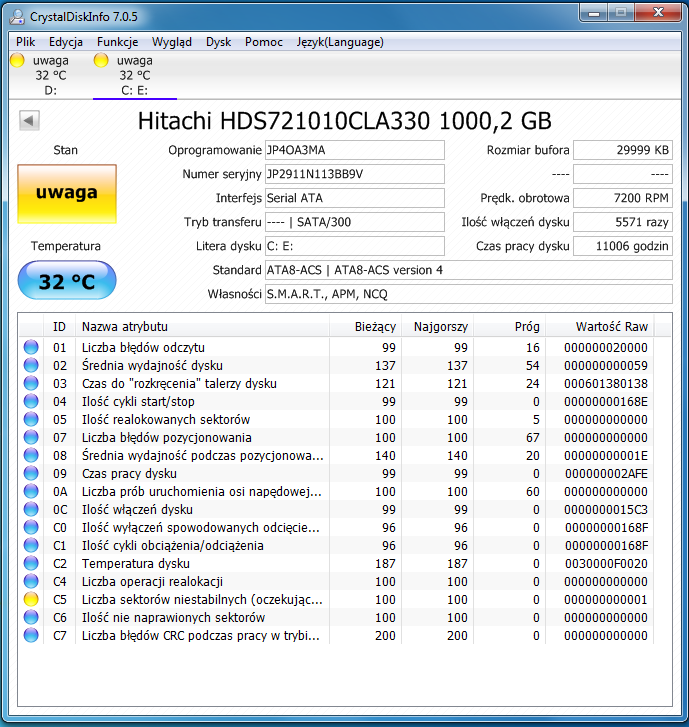Click the blue status orb for attribute 04
The width and height of the screenshot is (689, 727).
[x=31, y=401]
